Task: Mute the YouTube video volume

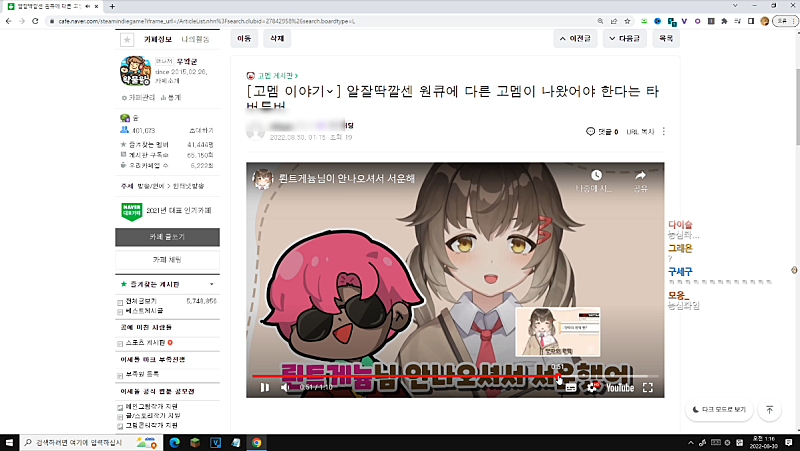Action: point(285,388)
